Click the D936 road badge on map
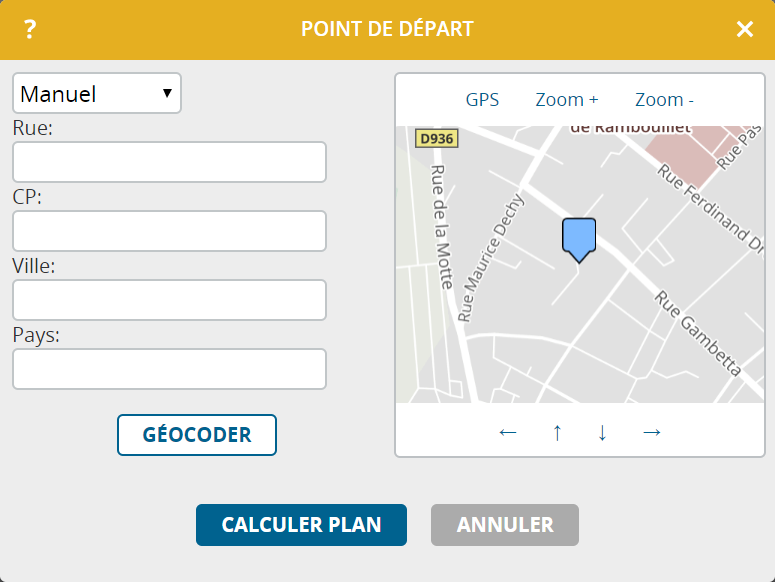775x582 pixels. pyautogui.click(x=437, y=139)
